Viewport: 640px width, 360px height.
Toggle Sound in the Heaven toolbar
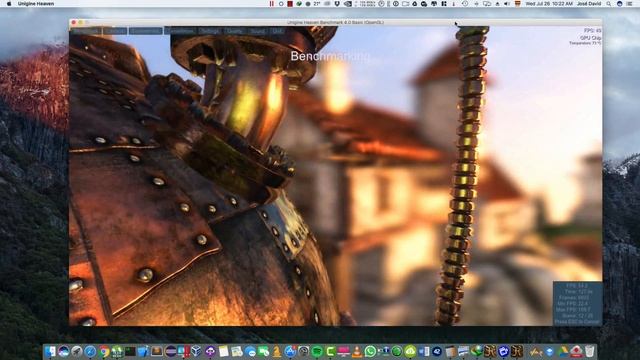(258, 31)
